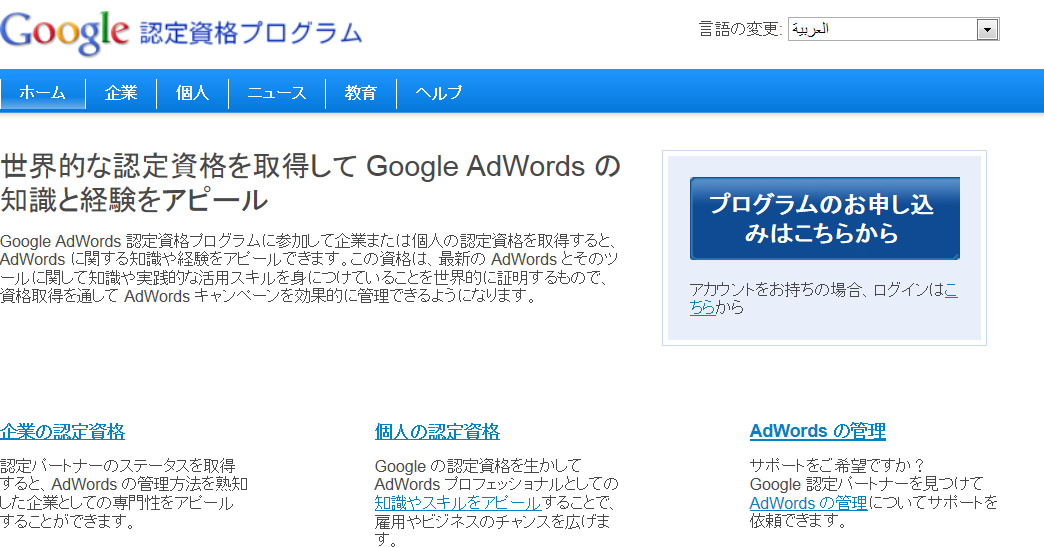
Task: Open the 個人の認定資格 link
Action: click(437, 431)
